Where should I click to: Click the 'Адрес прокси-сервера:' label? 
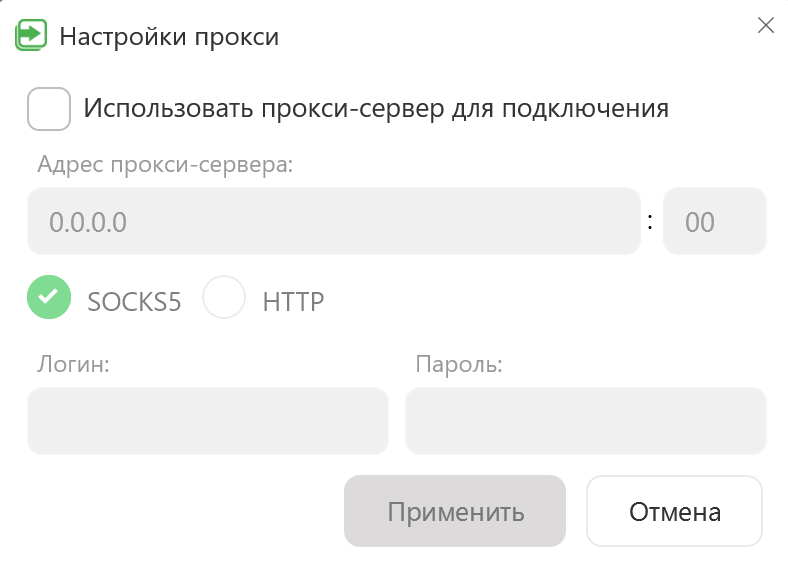(x=165, y=165)
